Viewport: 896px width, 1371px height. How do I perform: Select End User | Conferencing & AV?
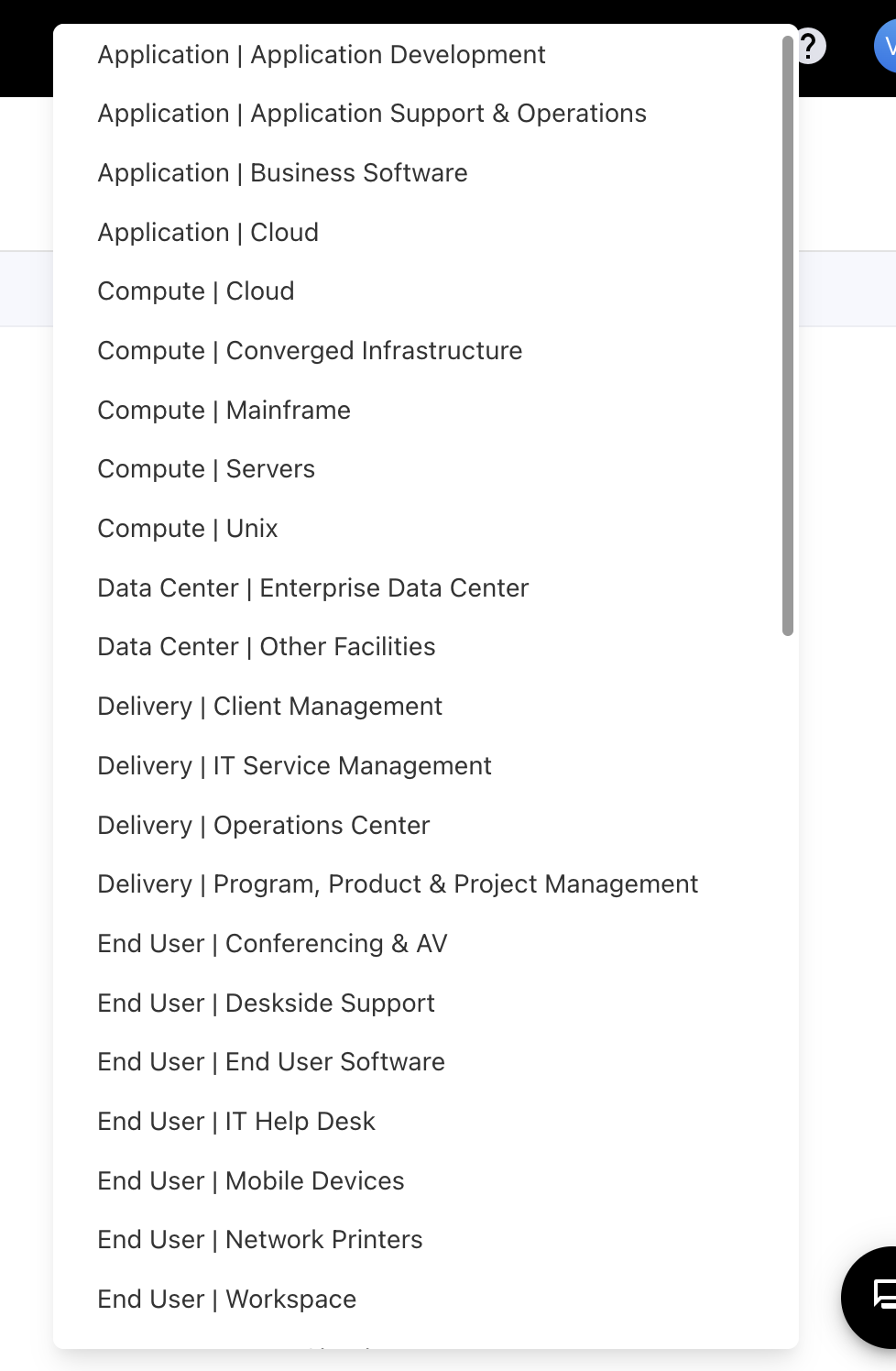272,944
